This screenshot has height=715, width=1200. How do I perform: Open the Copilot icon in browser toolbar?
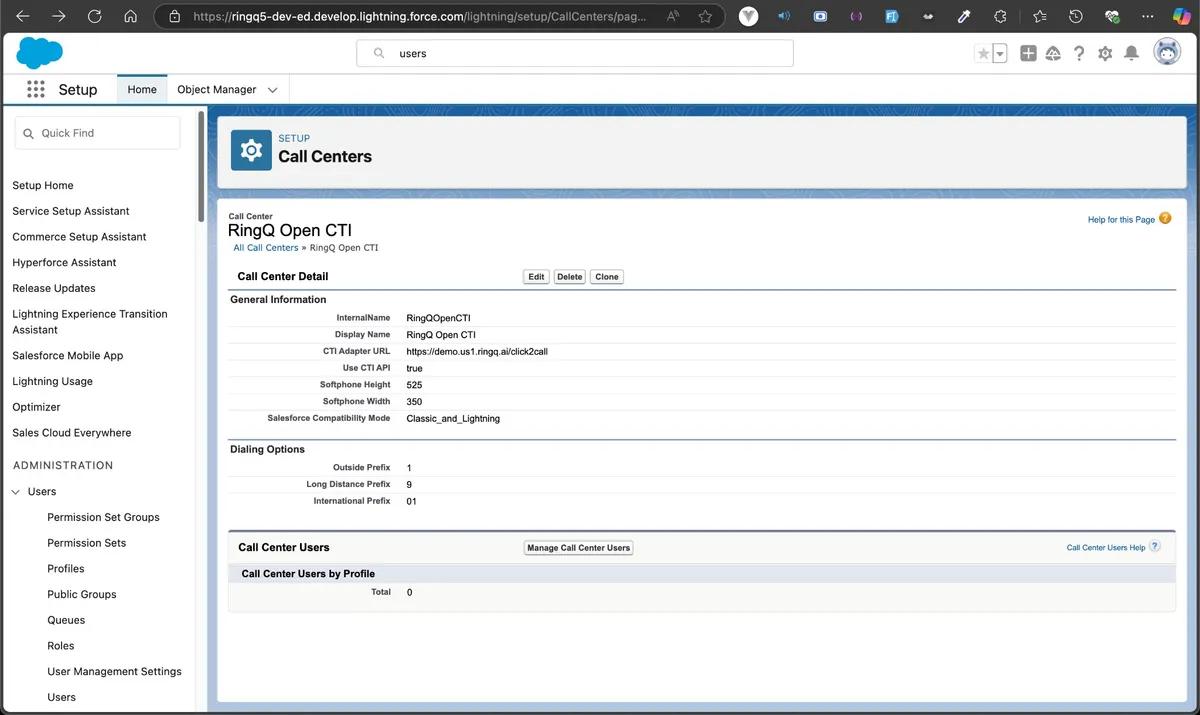(x=1181, y=16)
